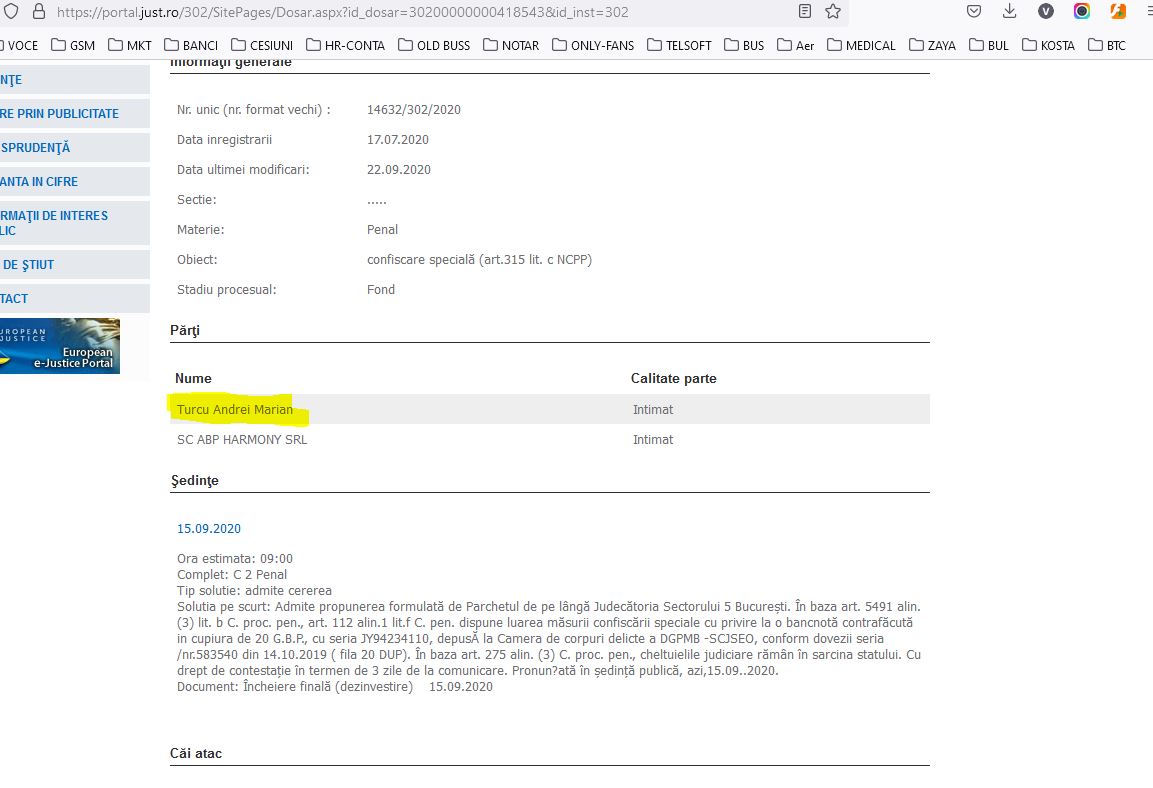The width and height of the screenshot is (1153, 788).
Task: Open the MEDICAL bookmarks folder
Action: (x=861, y=45)
